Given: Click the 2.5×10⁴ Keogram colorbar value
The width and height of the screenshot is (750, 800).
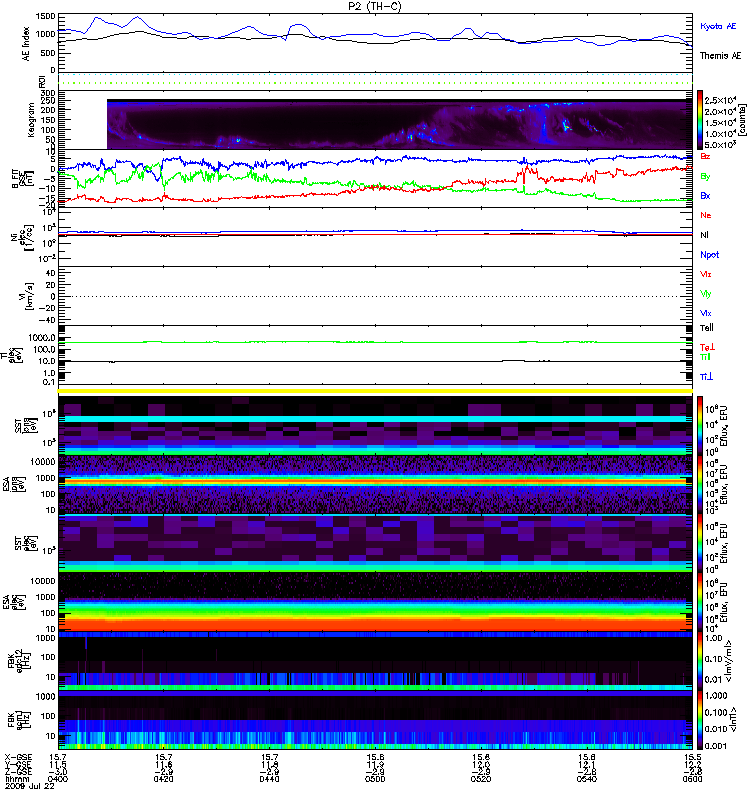Looking at the screenshot, I should [x=720, y=101].
